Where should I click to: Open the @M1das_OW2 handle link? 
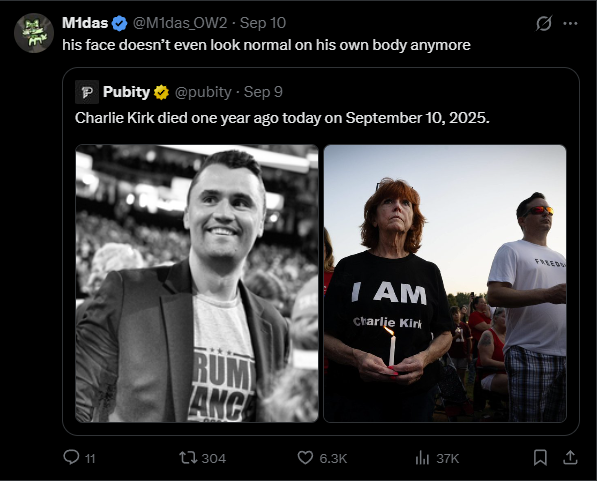click(x=180, y=23)
